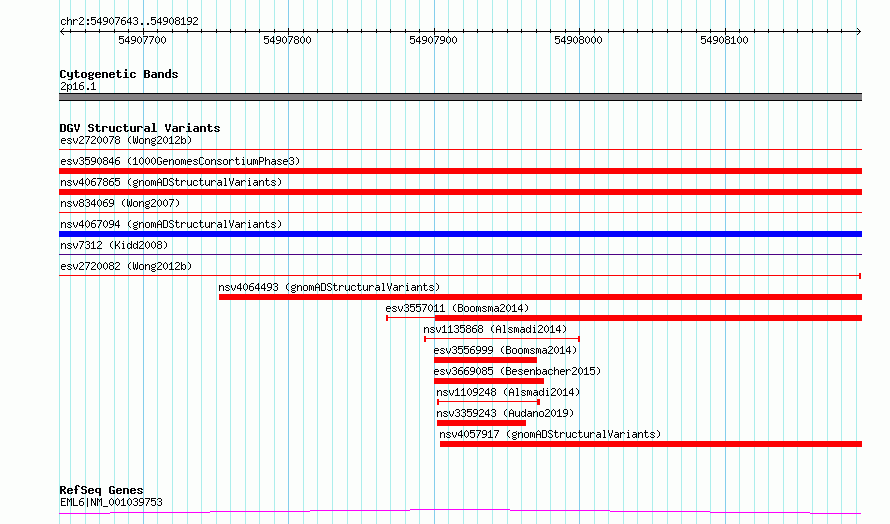Click the magenta EML6 gene line

point(460,512)
